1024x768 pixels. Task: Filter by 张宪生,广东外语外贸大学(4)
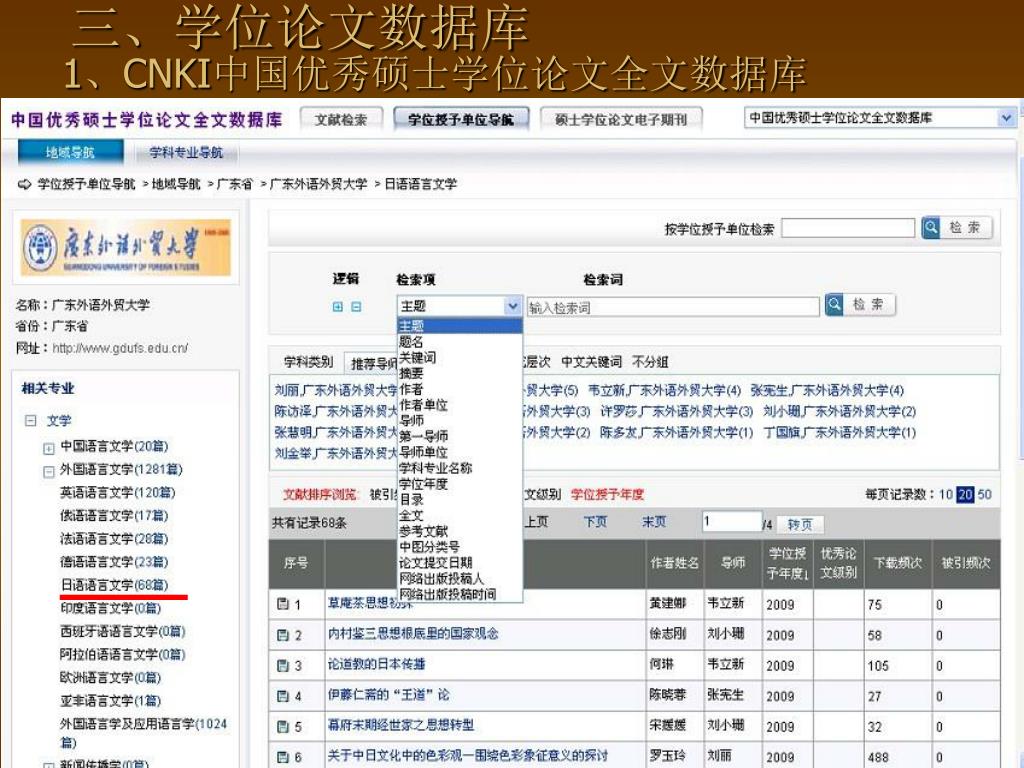pos(827,391)
